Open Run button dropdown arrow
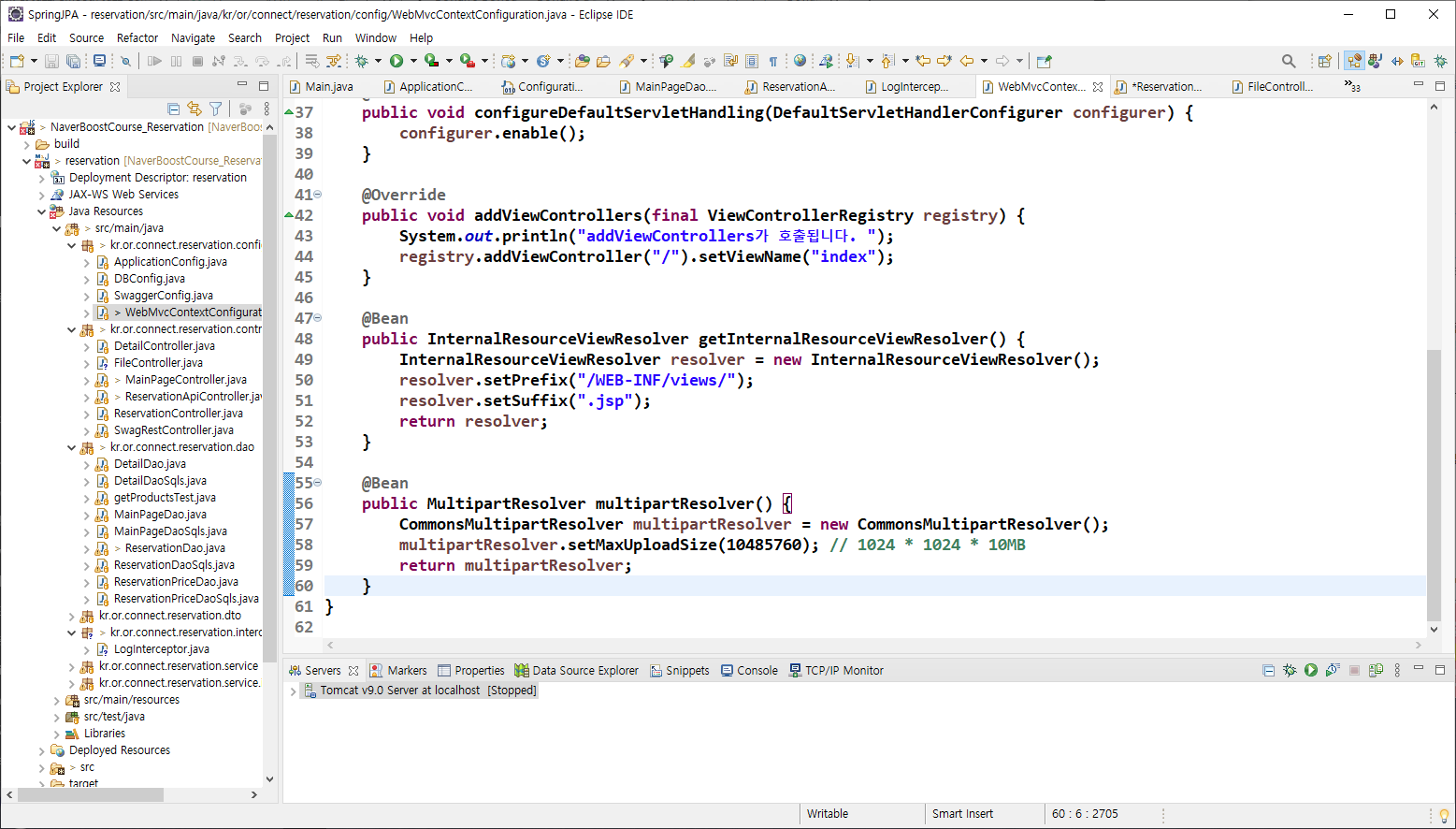Image resolution: width=1456 pixels, height=829 pixels. [x=413, y=61]
